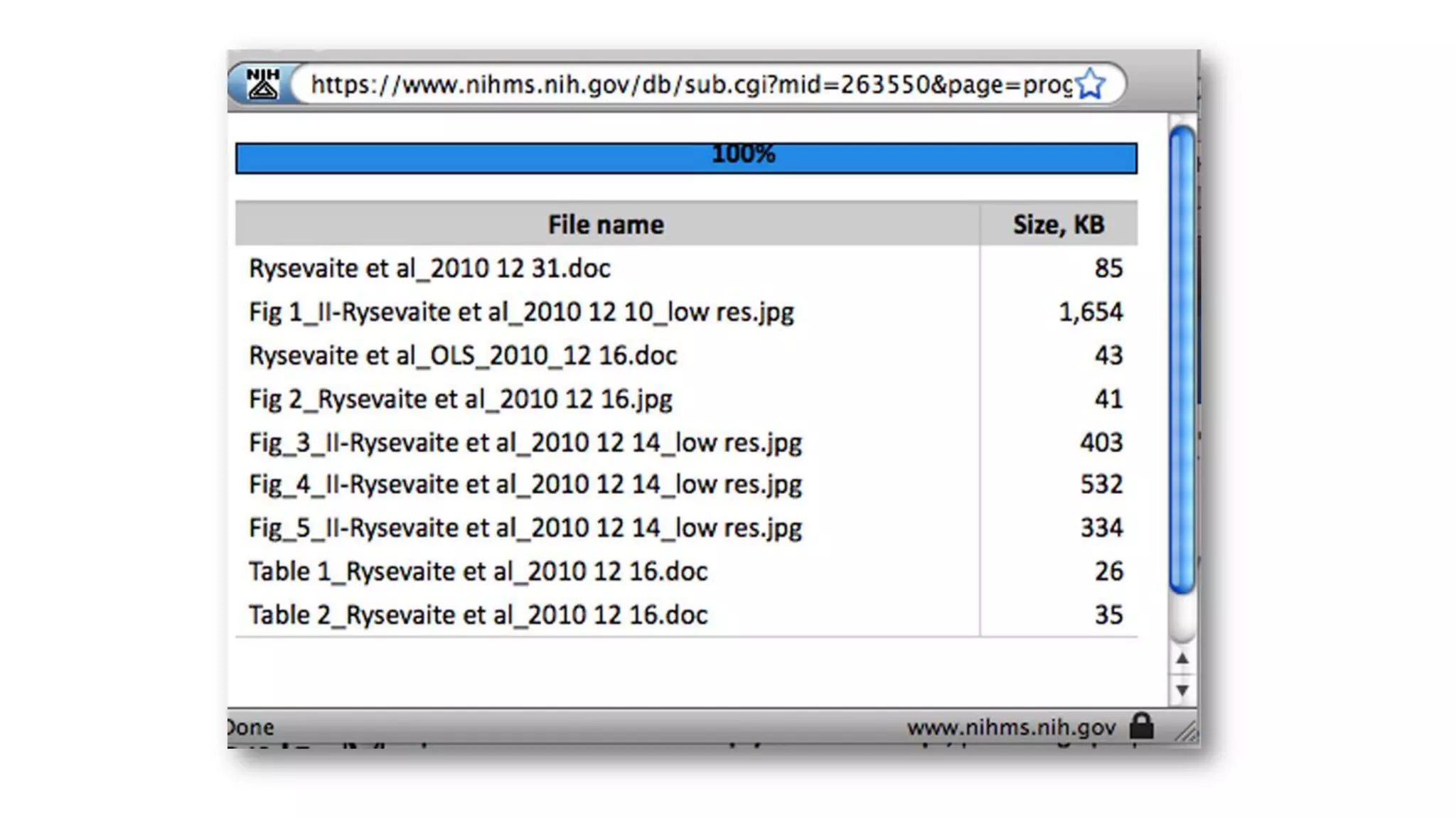Click the blue vertical scrollbar thumb
This screenshot has width=1456, height=818.
[x=1182, y=359]
